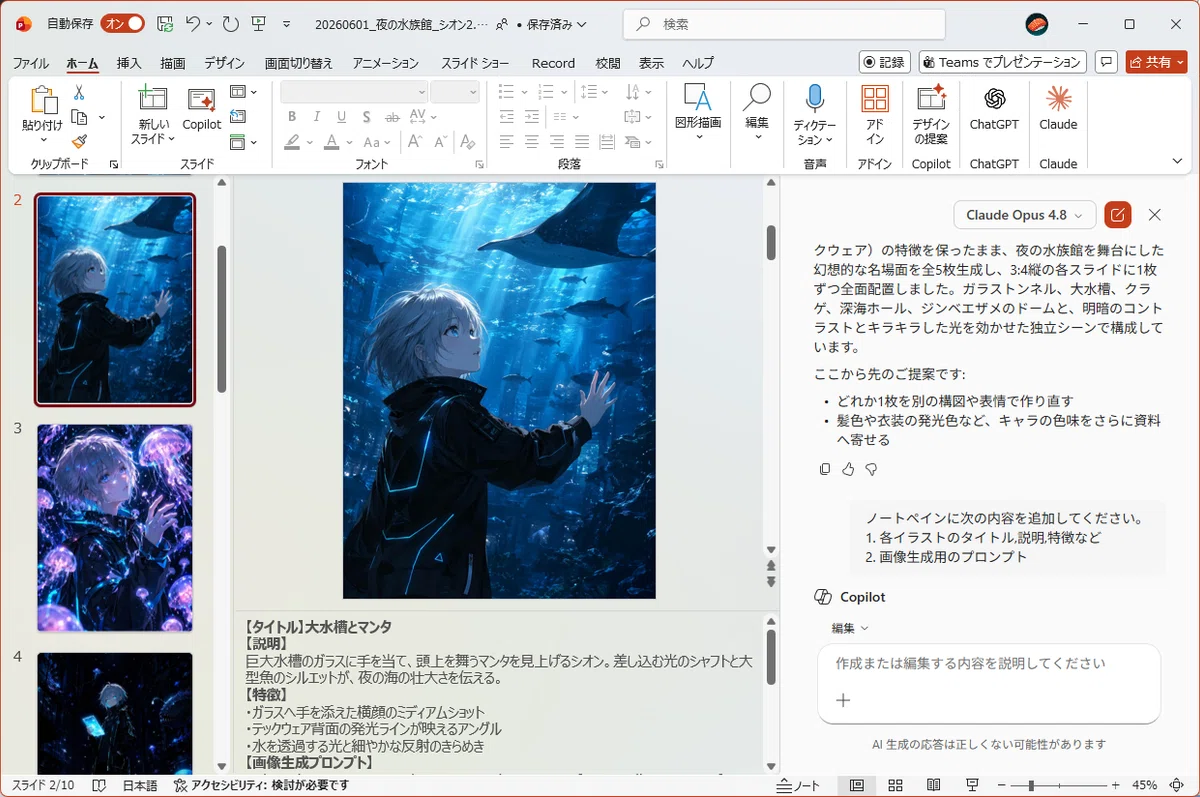Toggle AutoSave switch off
The width and height of the screenshot is (1200, 797).
[122, 23]
